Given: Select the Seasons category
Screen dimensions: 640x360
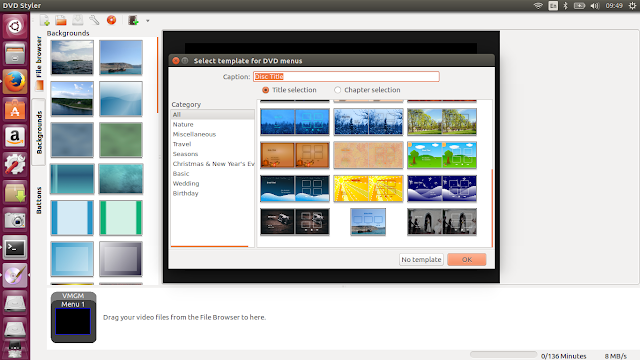Looking at the screenshot, I should coord(212,154).
